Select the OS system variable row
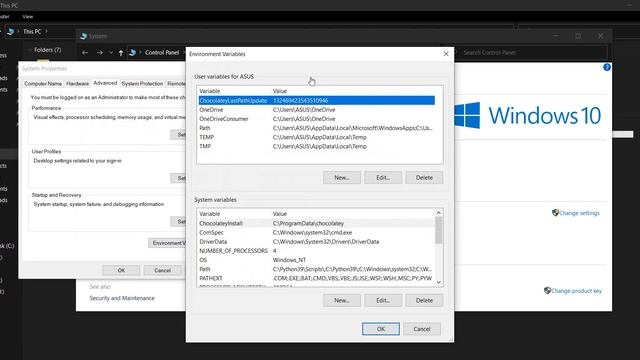The width and height of the screenshot is (640, 360). tap(317, 260)
